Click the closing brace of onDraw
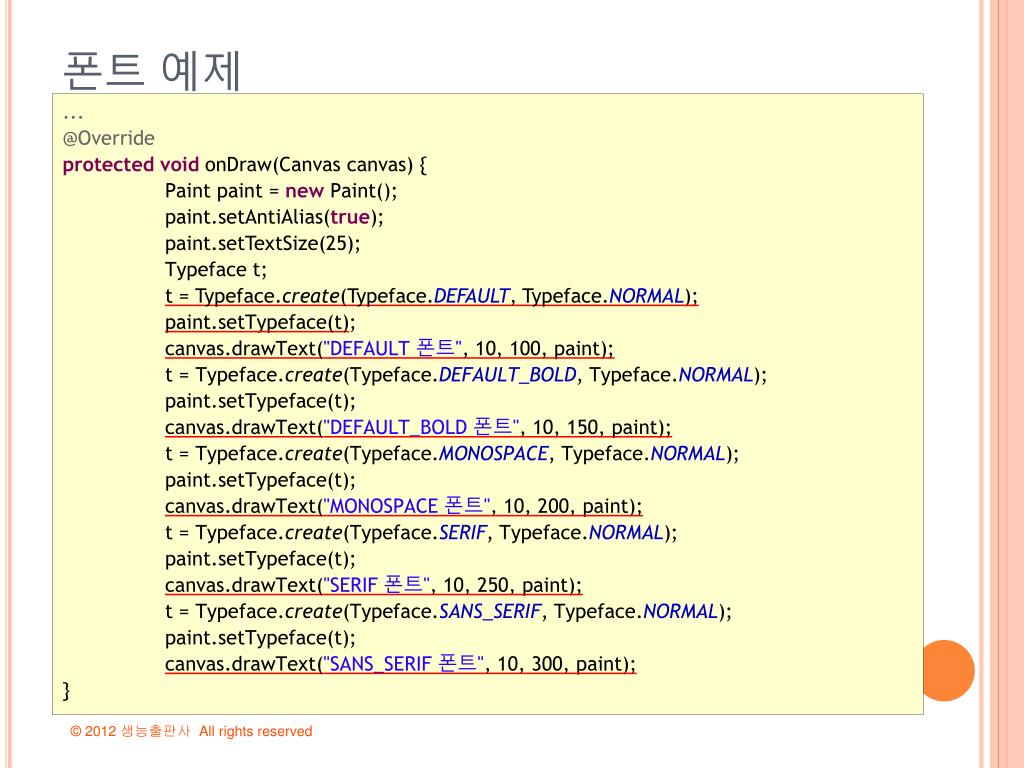The image size is (1024, 768). click(66, 690)
